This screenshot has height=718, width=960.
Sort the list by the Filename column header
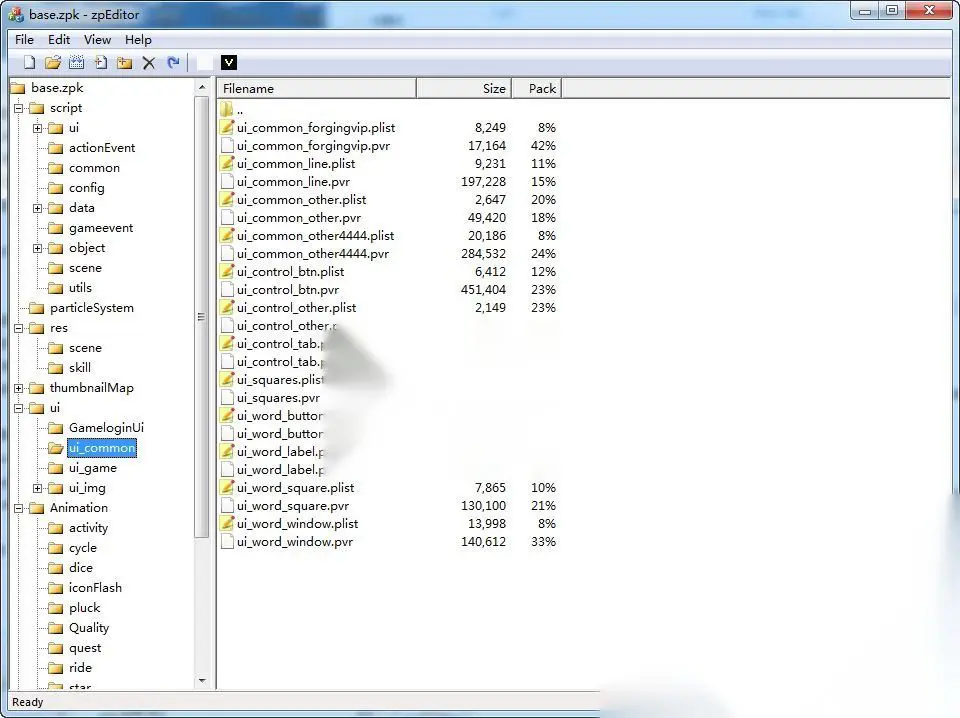tap(317, 89)
